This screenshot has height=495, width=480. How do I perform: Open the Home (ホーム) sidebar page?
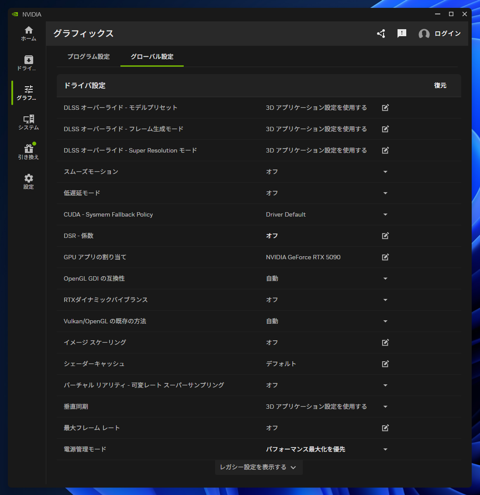coord(29,34)
